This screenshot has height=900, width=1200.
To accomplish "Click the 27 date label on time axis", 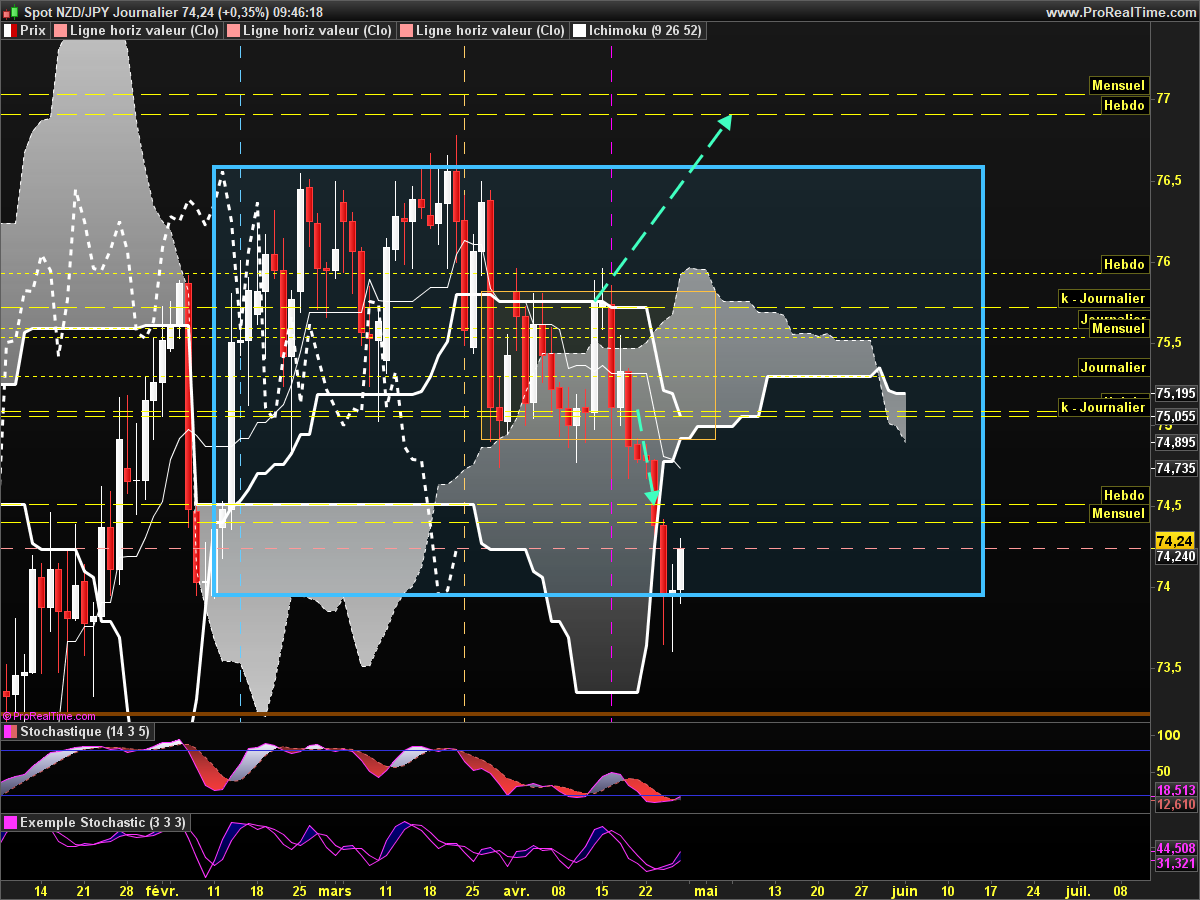I will pyautogui.click(x=861, y=890).
